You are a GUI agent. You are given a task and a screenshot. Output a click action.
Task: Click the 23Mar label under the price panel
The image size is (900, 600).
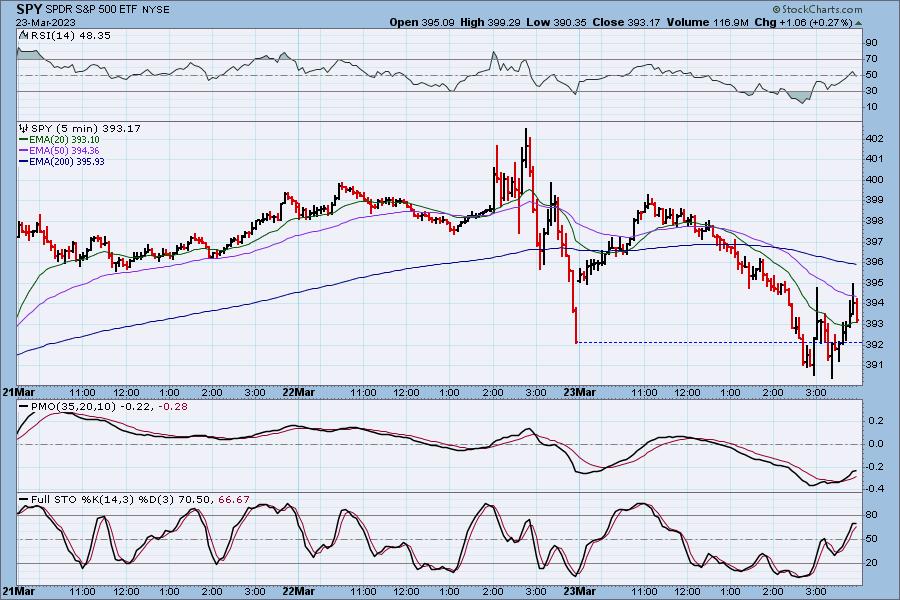point(580,392)
